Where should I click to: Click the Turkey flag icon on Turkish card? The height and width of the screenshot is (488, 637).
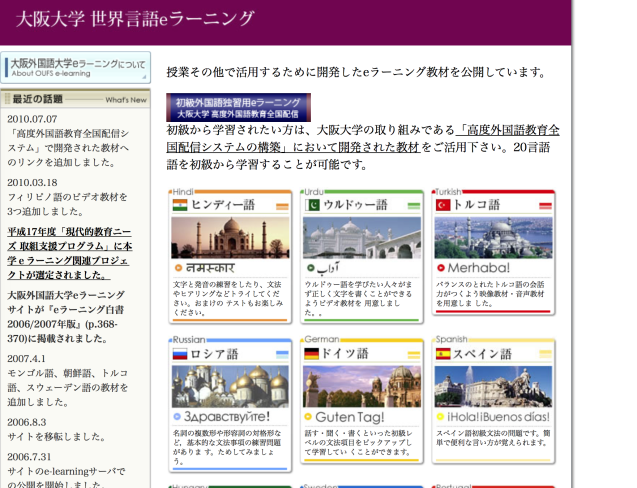[443, 205]
